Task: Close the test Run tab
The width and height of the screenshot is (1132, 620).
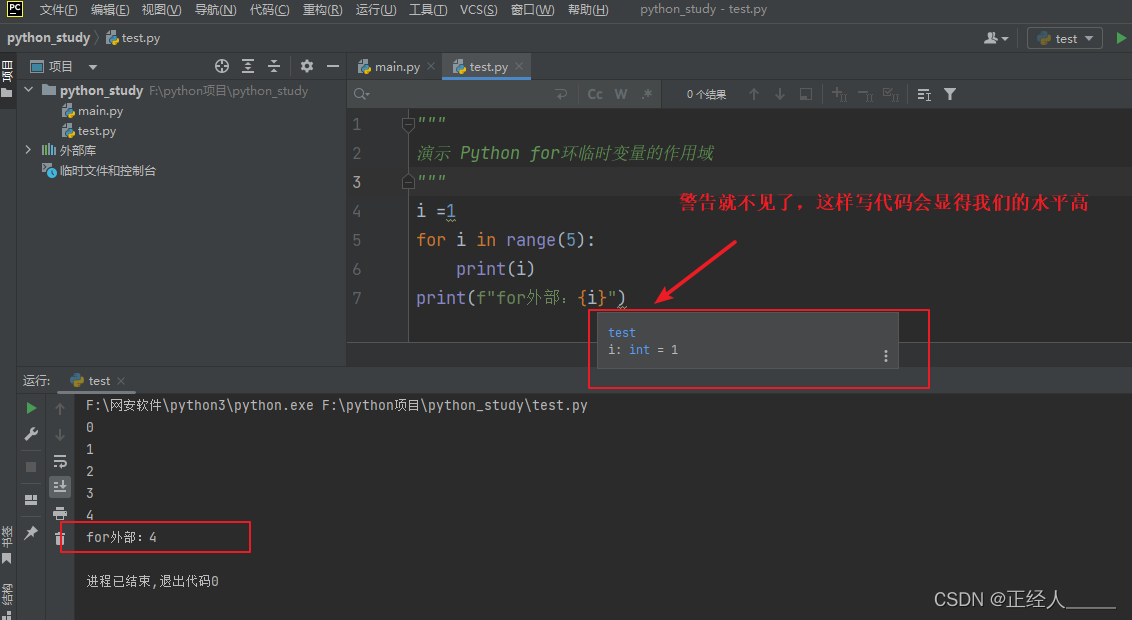Action: (x=121, y=381)
